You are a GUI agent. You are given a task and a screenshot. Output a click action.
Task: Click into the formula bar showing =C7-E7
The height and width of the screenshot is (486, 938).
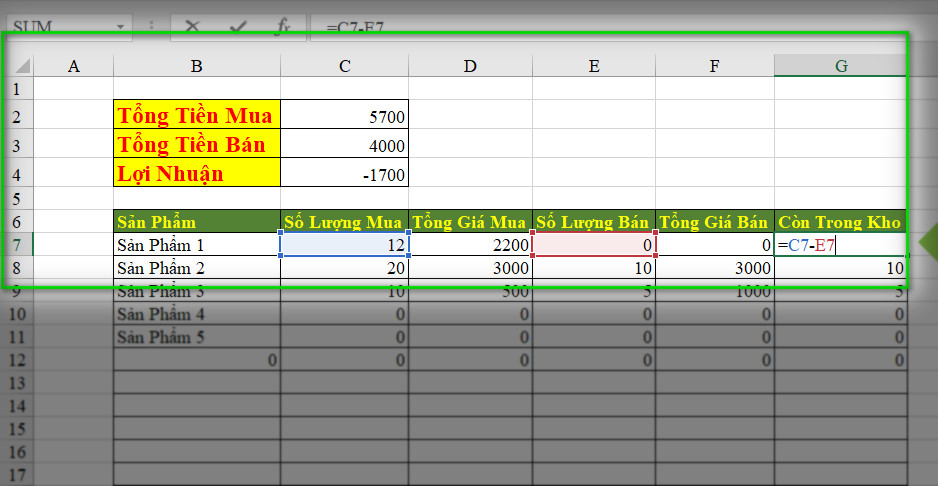click(622, 27)
